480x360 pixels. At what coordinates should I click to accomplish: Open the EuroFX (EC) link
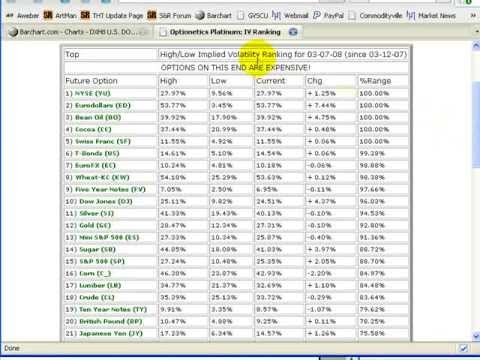[95, 166]
